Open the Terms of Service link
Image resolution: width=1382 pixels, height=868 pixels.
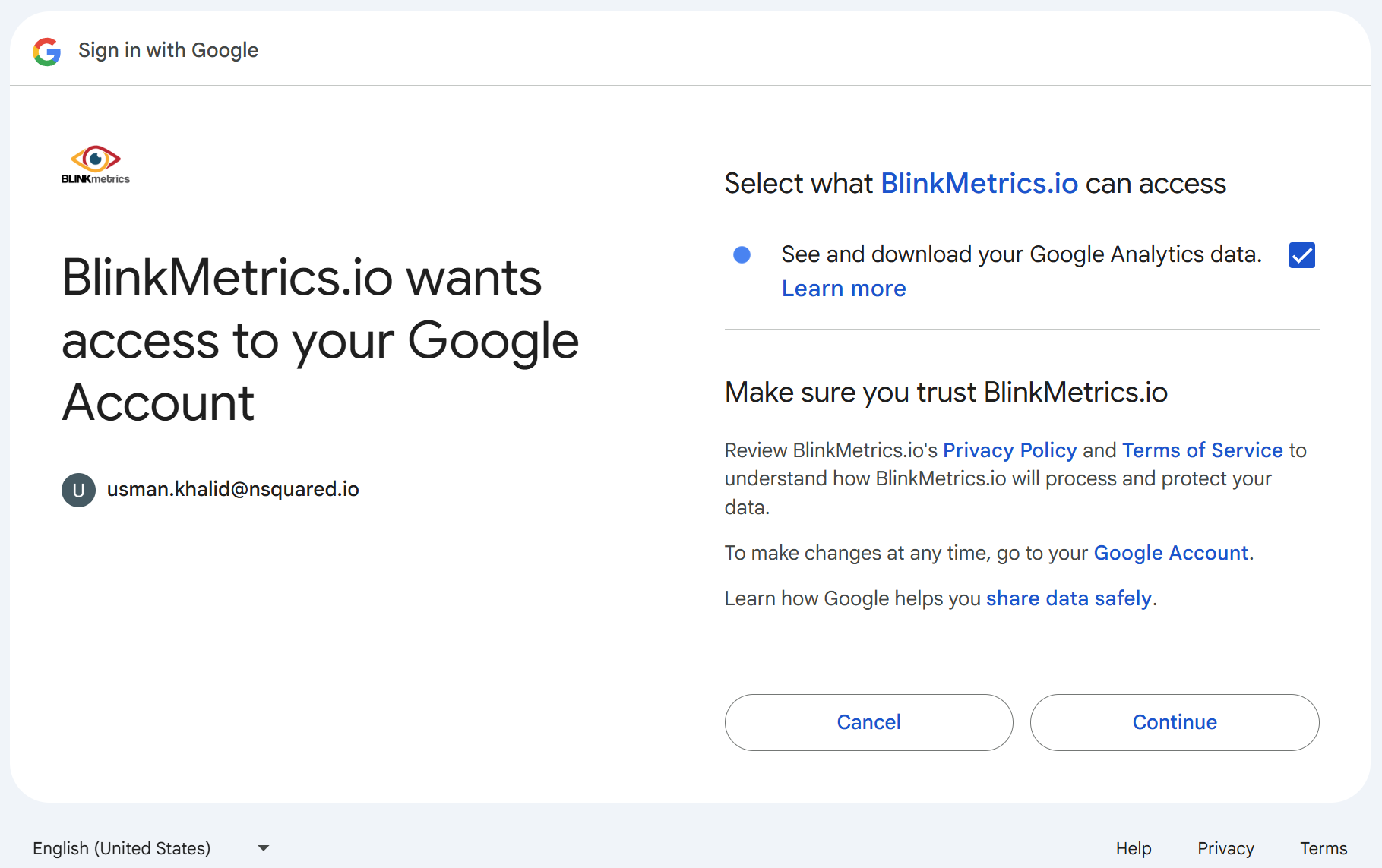point(1201,450)
